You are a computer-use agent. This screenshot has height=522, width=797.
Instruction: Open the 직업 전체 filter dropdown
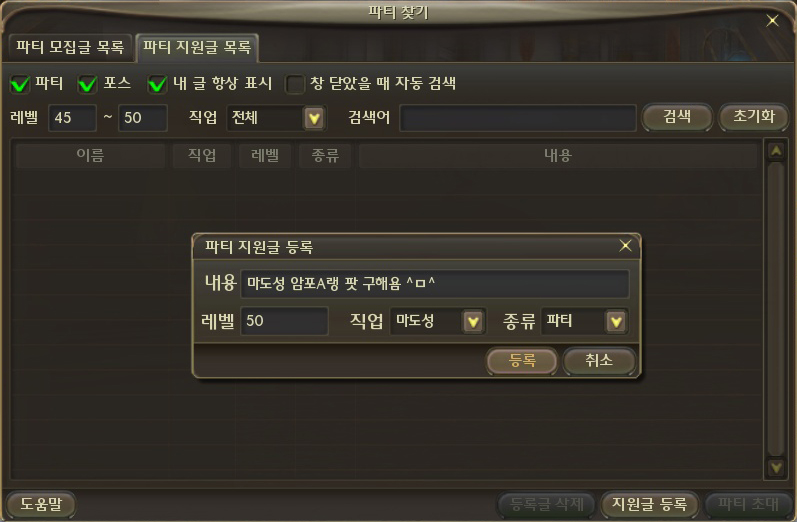314,118
